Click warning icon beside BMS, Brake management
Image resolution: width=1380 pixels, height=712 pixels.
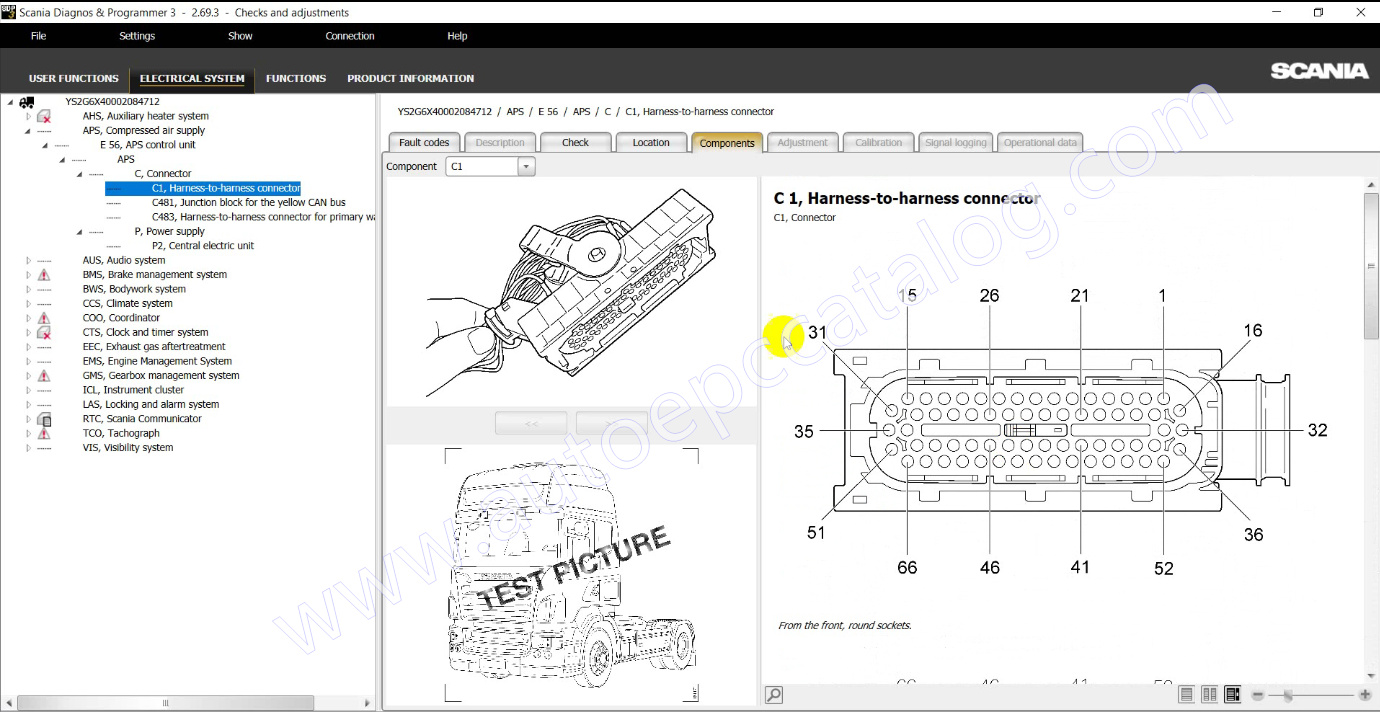[x=44, y=275]
